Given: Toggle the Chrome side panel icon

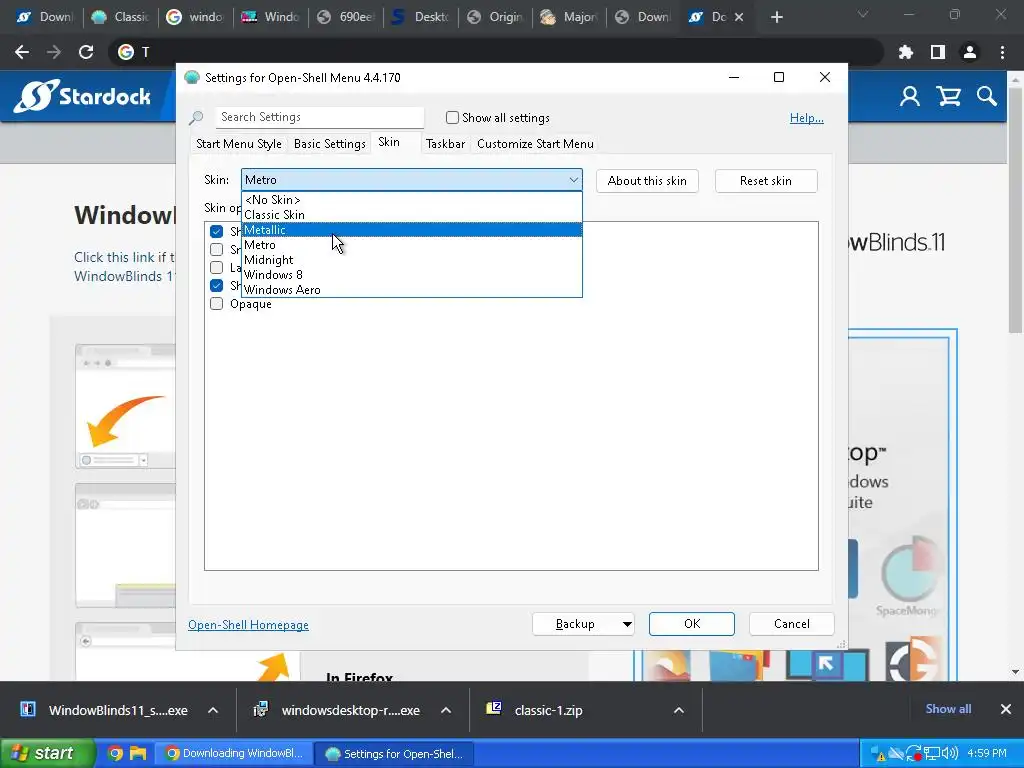Looking at the screenshot, I should [938, 52].
